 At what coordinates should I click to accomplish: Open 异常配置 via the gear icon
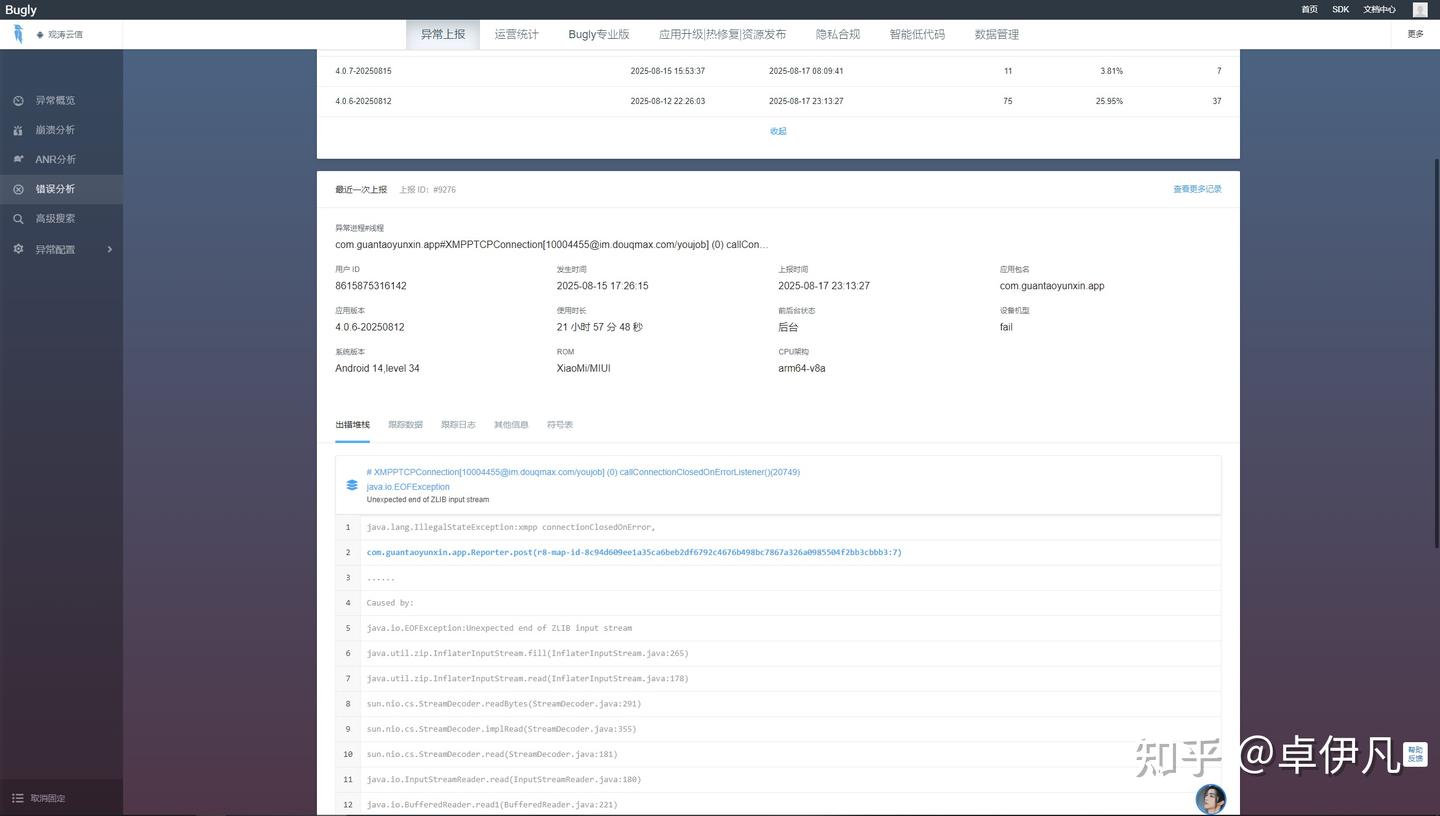tap(19, 248)
